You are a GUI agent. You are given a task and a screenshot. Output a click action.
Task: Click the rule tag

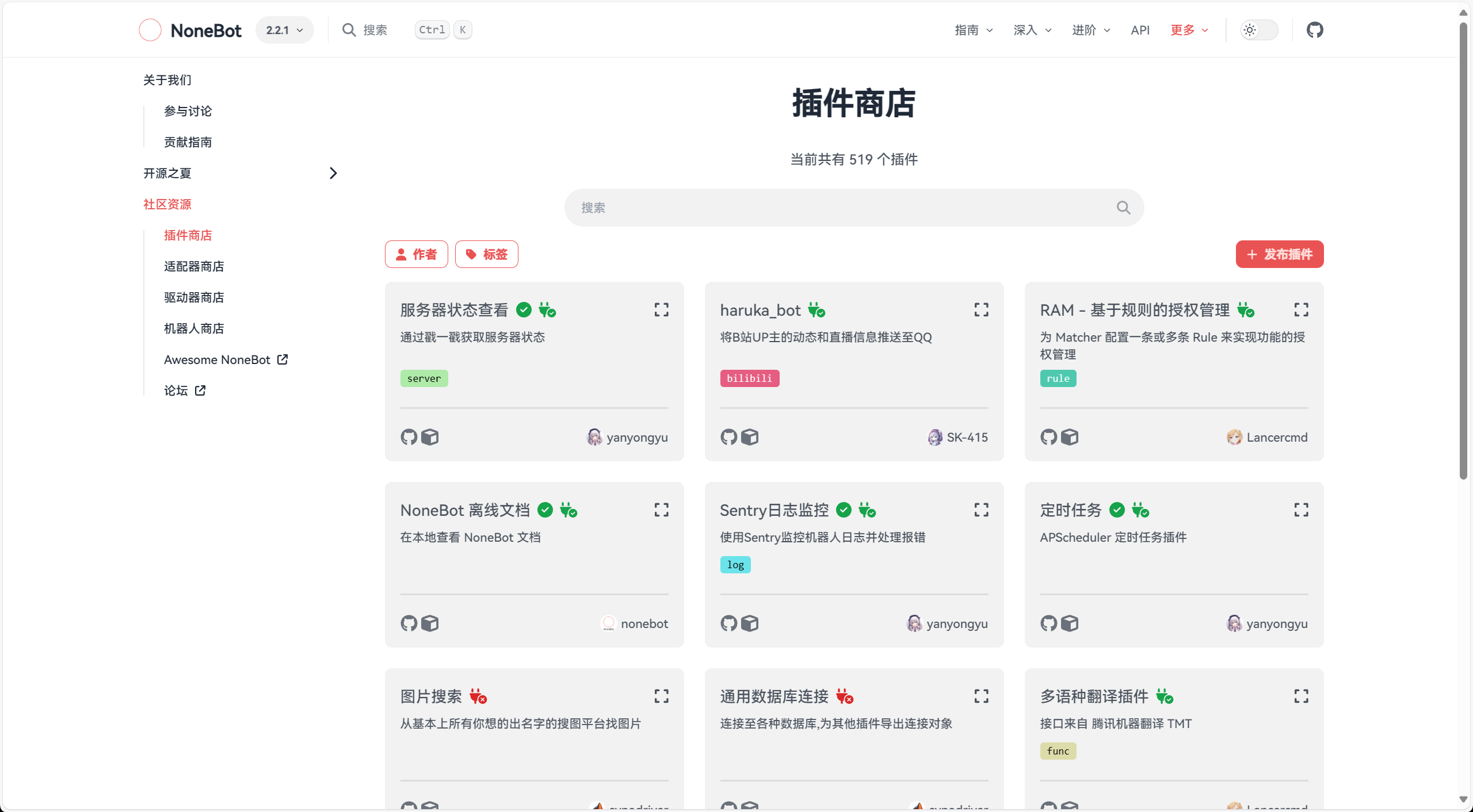click(x=1058, y=378)
